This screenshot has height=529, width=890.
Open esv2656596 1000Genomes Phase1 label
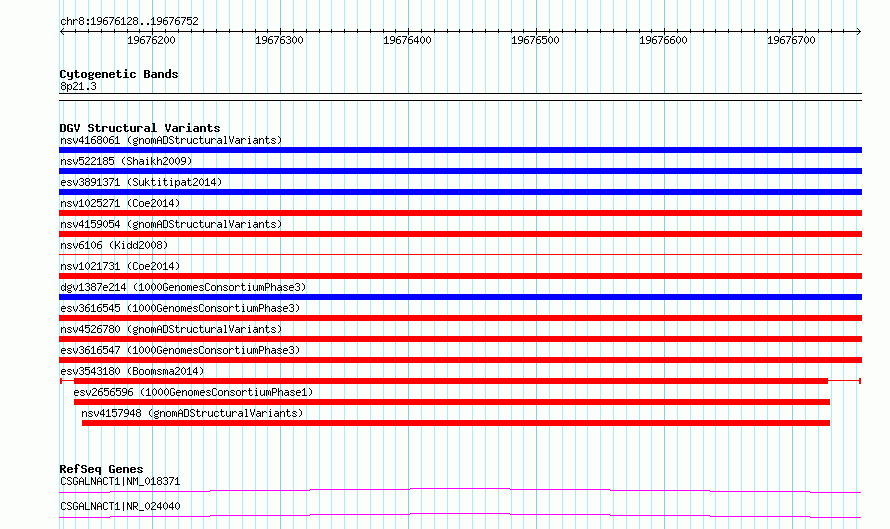(193, 392)
